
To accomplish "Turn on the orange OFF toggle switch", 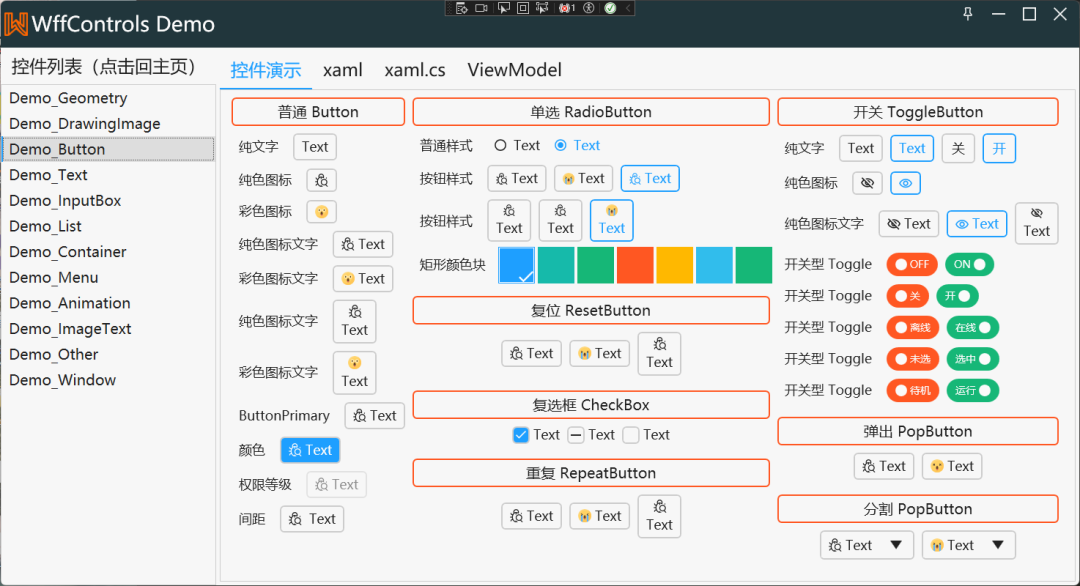I will [911, 265].
